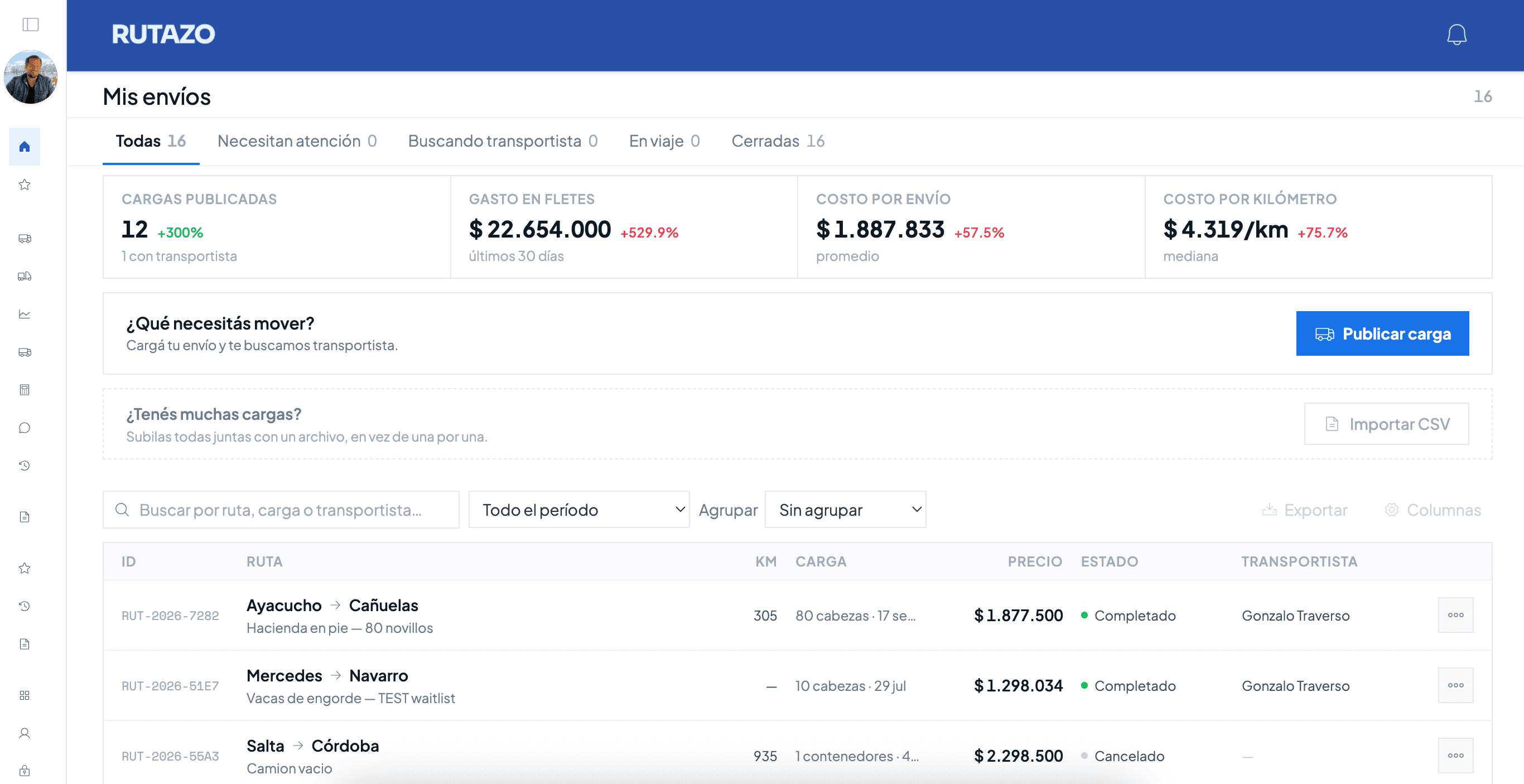Click the GASTO EN FLETES value $ 22.654.000
Viewport: 1524px width, 784px height.
coord(539,229)
